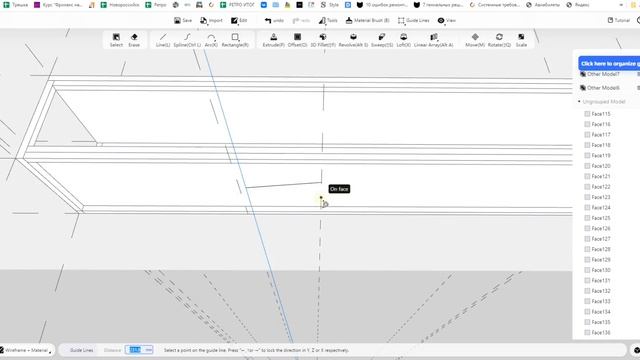640x360 pixels.
Task: Open the Import menu
Action: 211,20
